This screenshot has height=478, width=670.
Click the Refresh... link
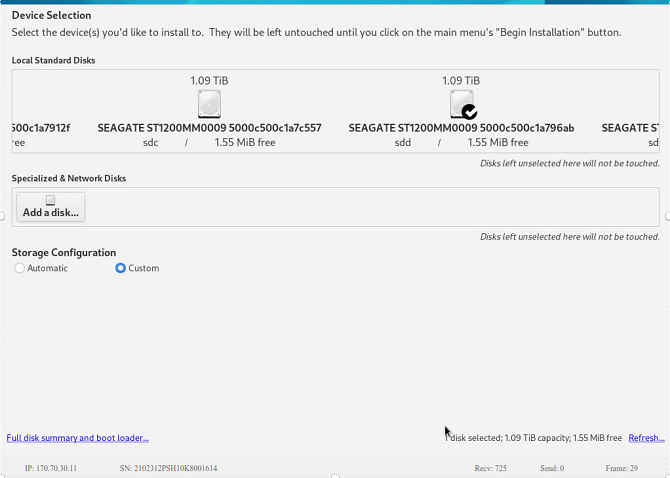pos(646,438)
